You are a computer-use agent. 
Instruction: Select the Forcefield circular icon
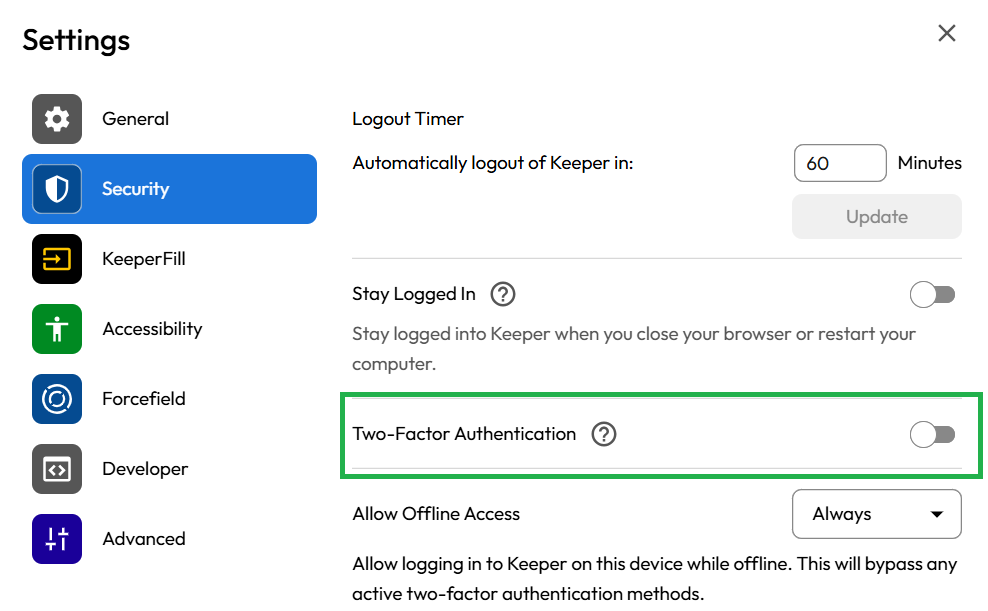click(57, 399)
